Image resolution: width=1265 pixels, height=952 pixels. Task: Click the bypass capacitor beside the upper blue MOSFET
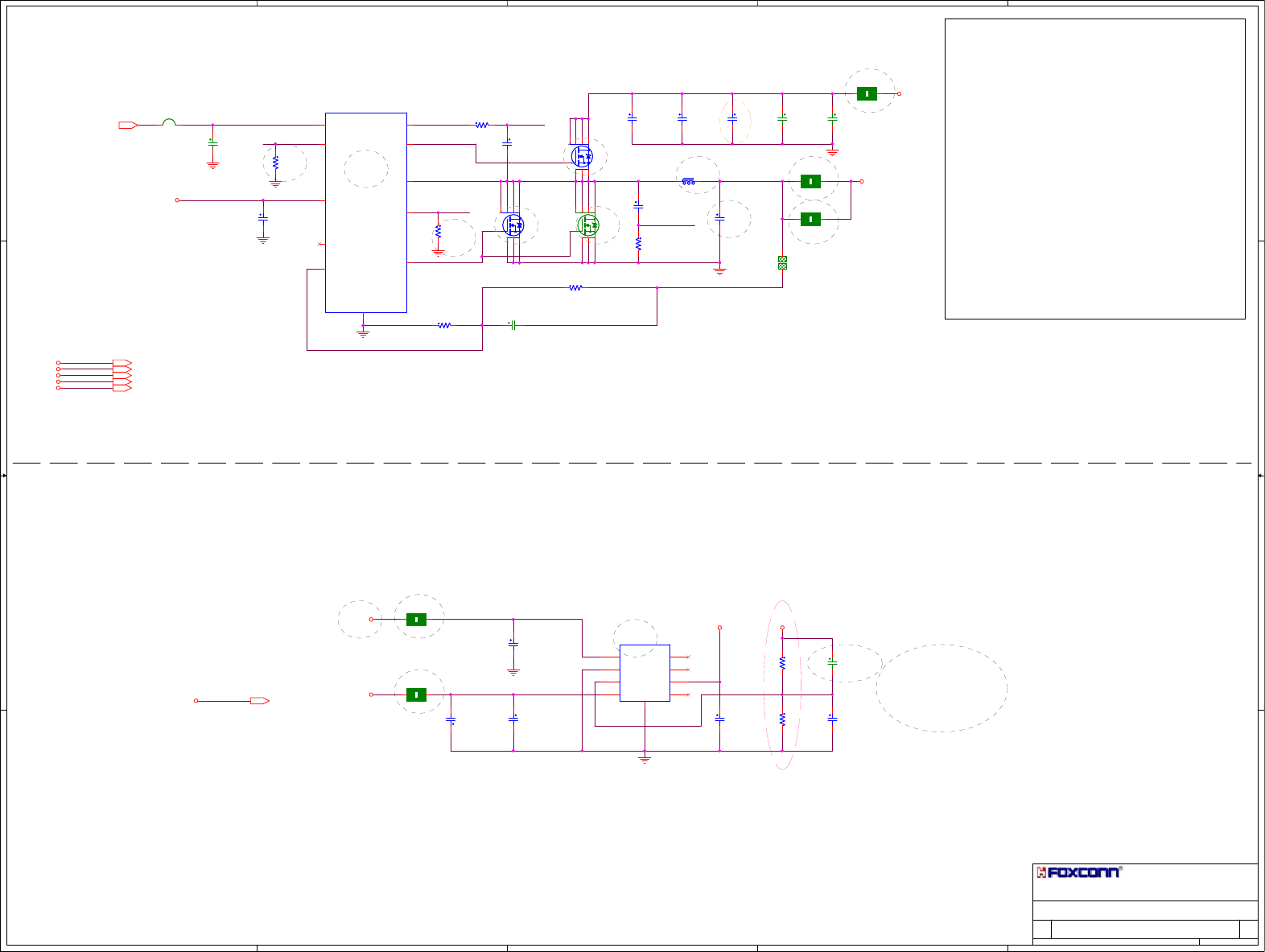pos(507,143)
